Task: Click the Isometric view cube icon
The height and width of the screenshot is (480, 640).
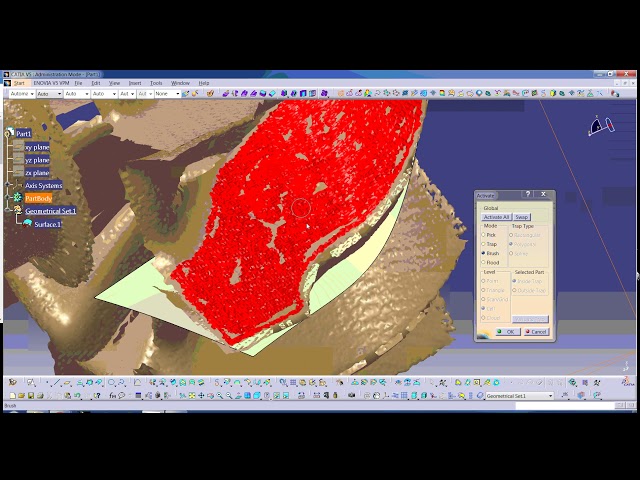Action: [x=257, y=396]
